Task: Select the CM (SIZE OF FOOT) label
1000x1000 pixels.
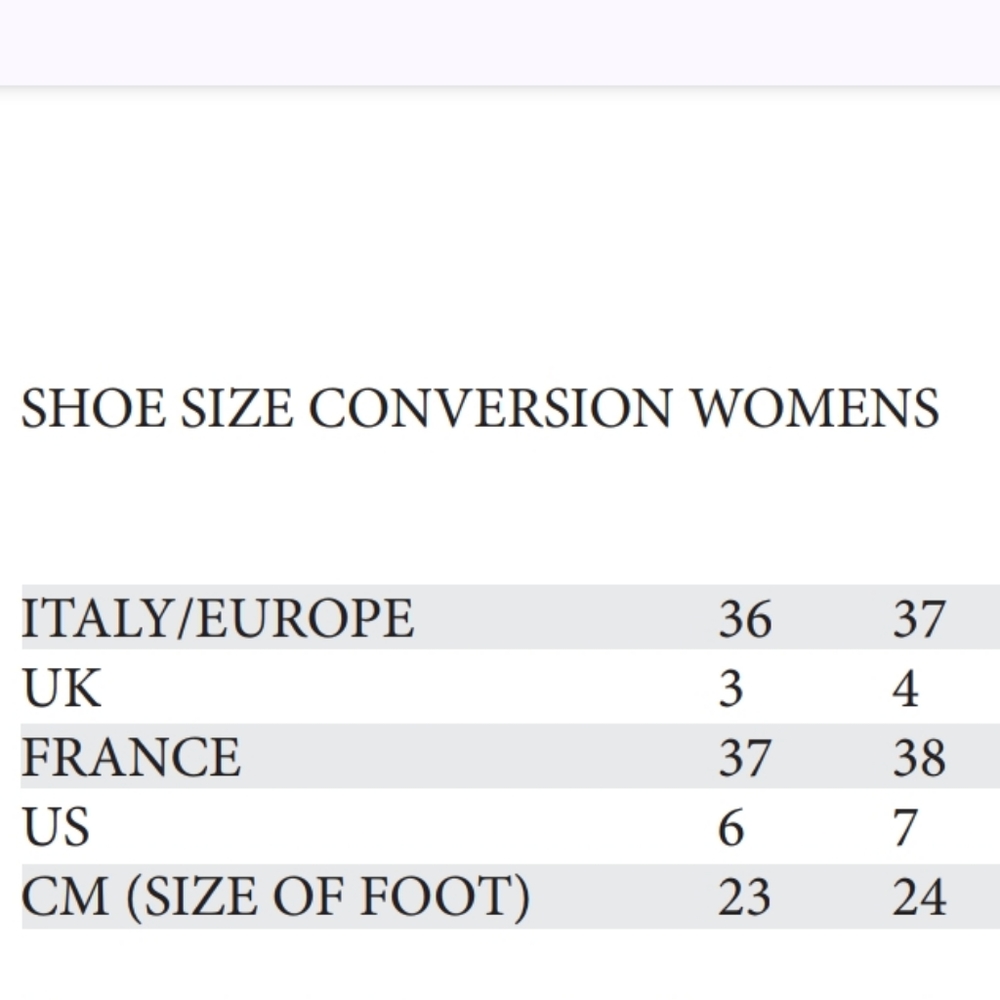Action: (x=275, y=897)
